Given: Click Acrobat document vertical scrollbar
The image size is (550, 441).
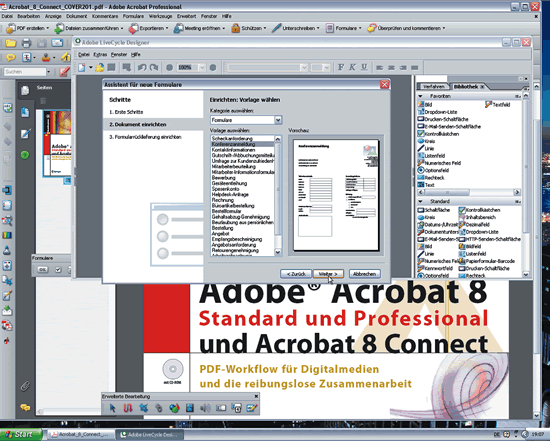Looking at the screenshot, I should 536,250.
